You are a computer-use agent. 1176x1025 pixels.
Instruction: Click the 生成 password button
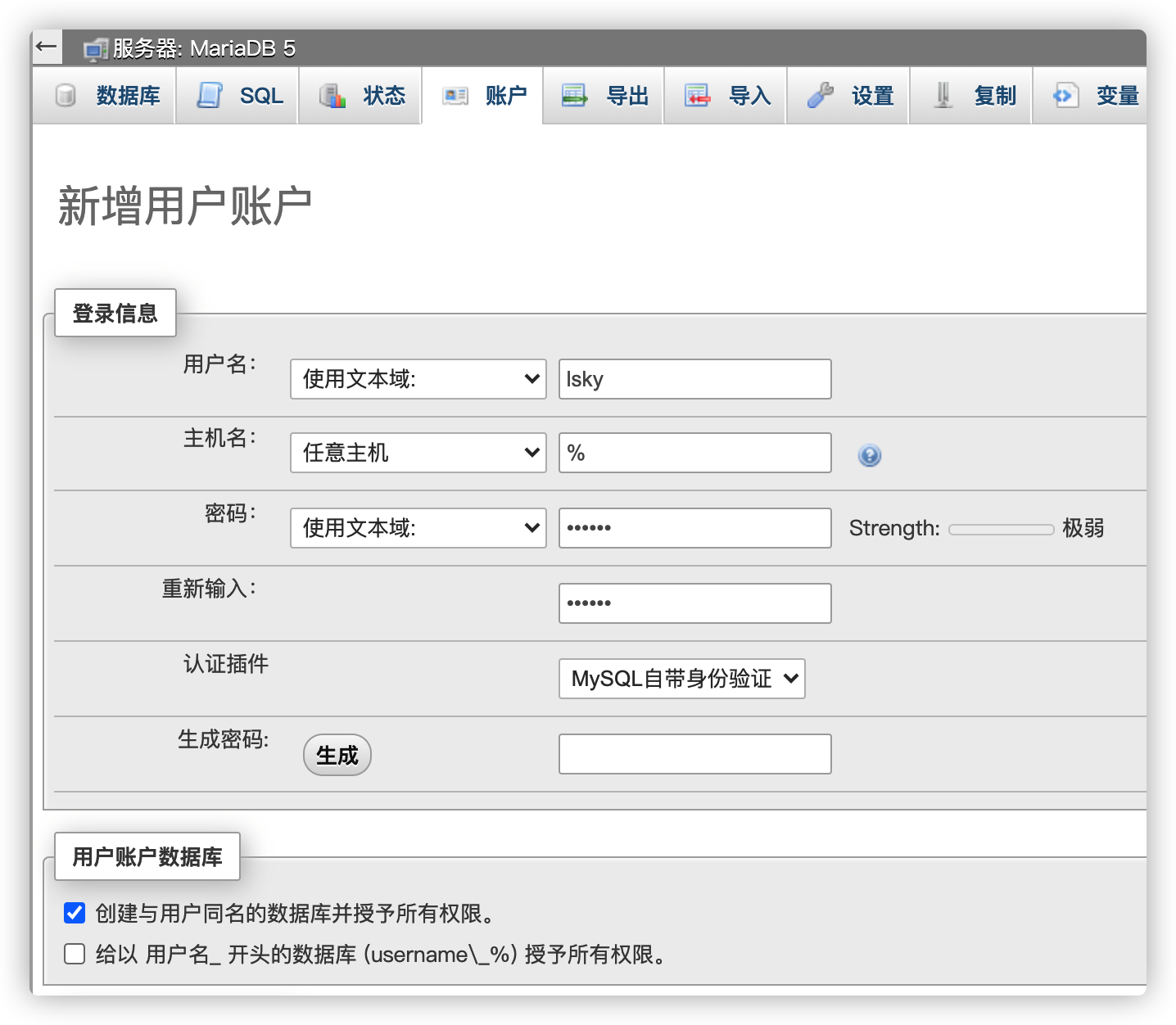tap(337, 755)
